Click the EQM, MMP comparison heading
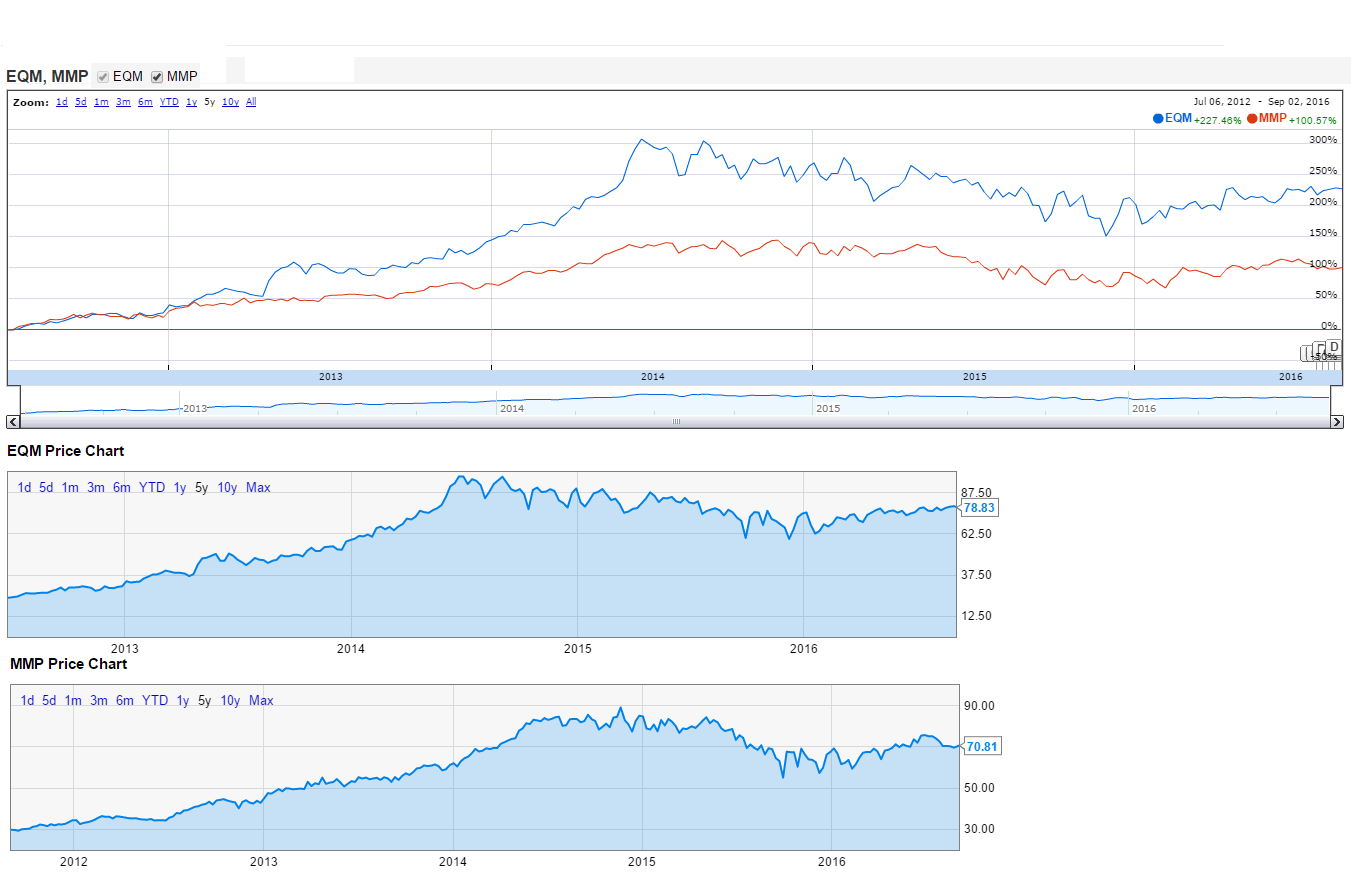Viewport: 1352px width, 875px height. (x=47, y=76)
